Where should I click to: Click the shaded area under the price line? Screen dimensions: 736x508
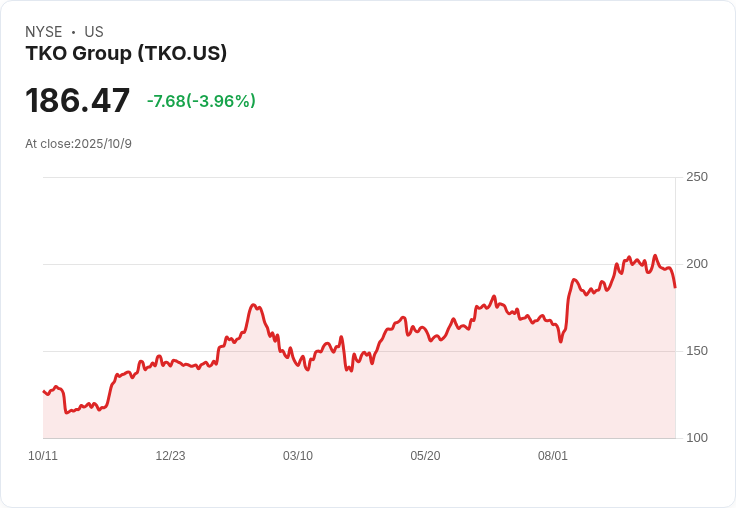coord(400,400)
